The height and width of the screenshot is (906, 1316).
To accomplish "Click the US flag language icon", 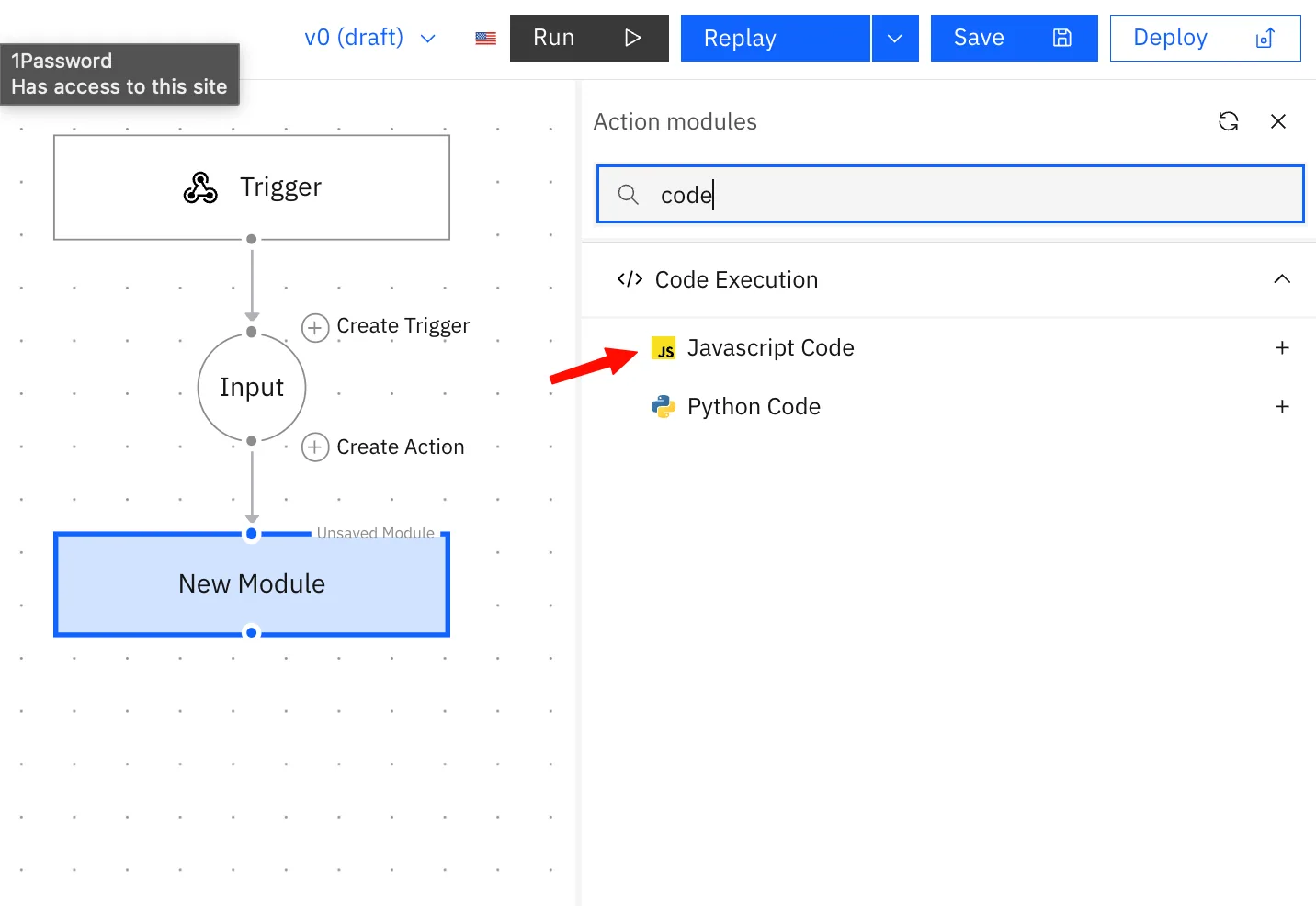I will point(486,39).
